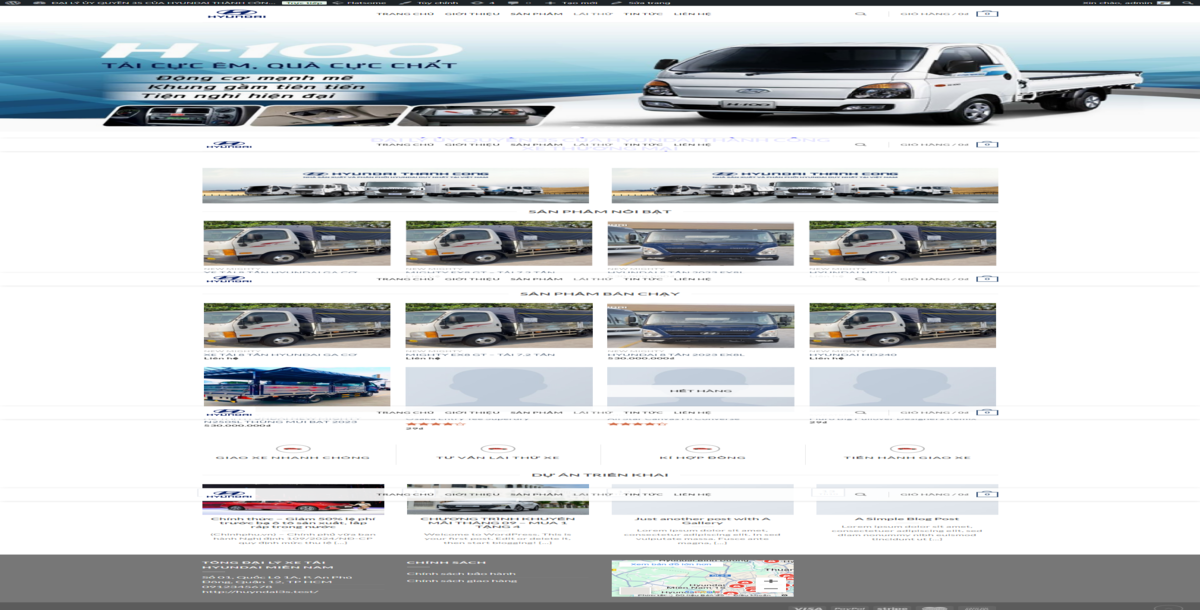Screen dimensions: 1200x610
Task: Select blue truck image under 'Sản phẩm bán chạy'
Action: (x=701, y=326)
